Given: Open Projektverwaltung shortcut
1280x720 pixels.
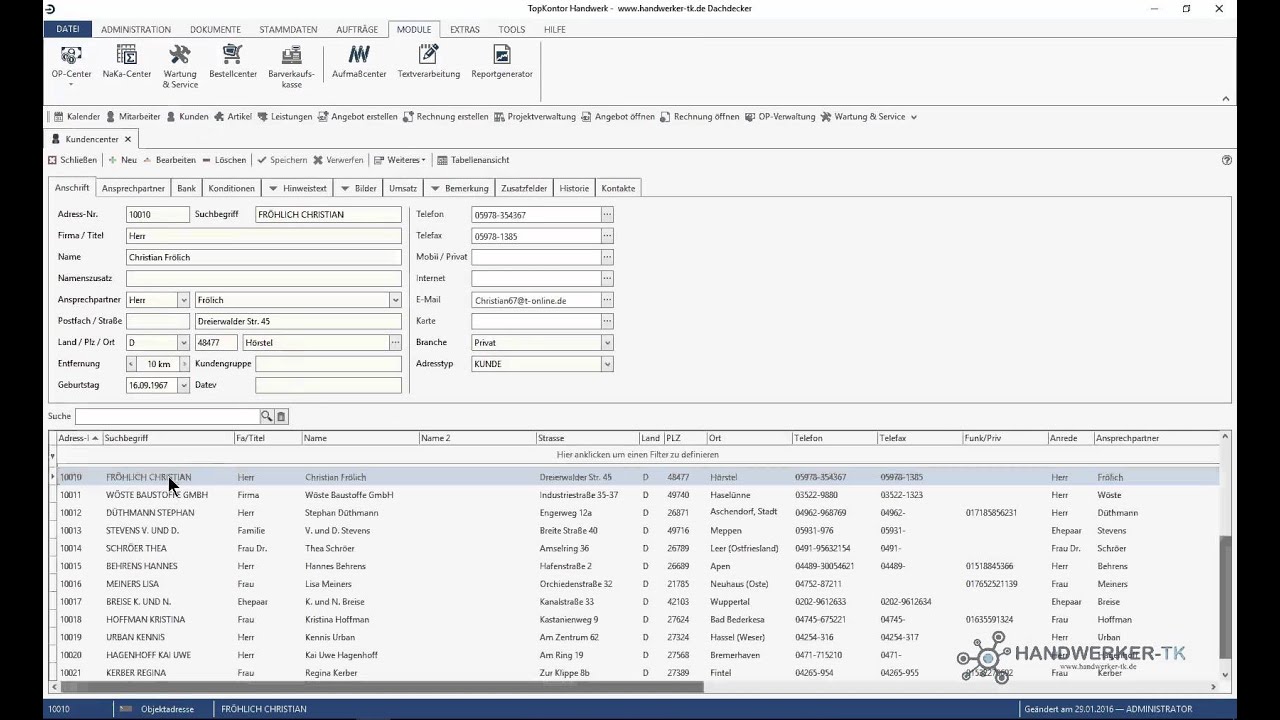Looking at the screenshot, I should 535,117.
